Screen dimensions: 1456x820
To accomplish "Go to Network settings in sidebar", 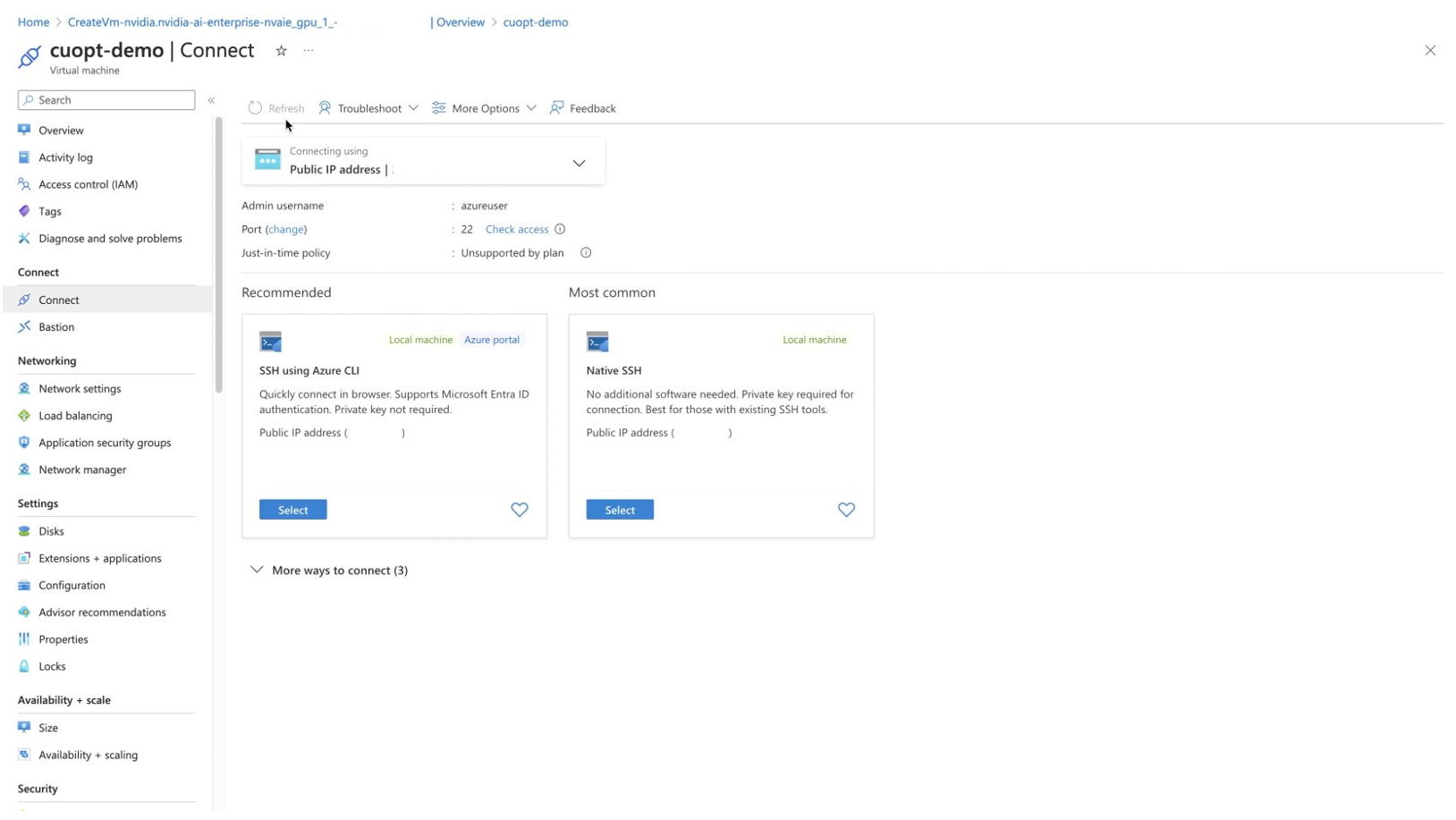I will [80, 389].
